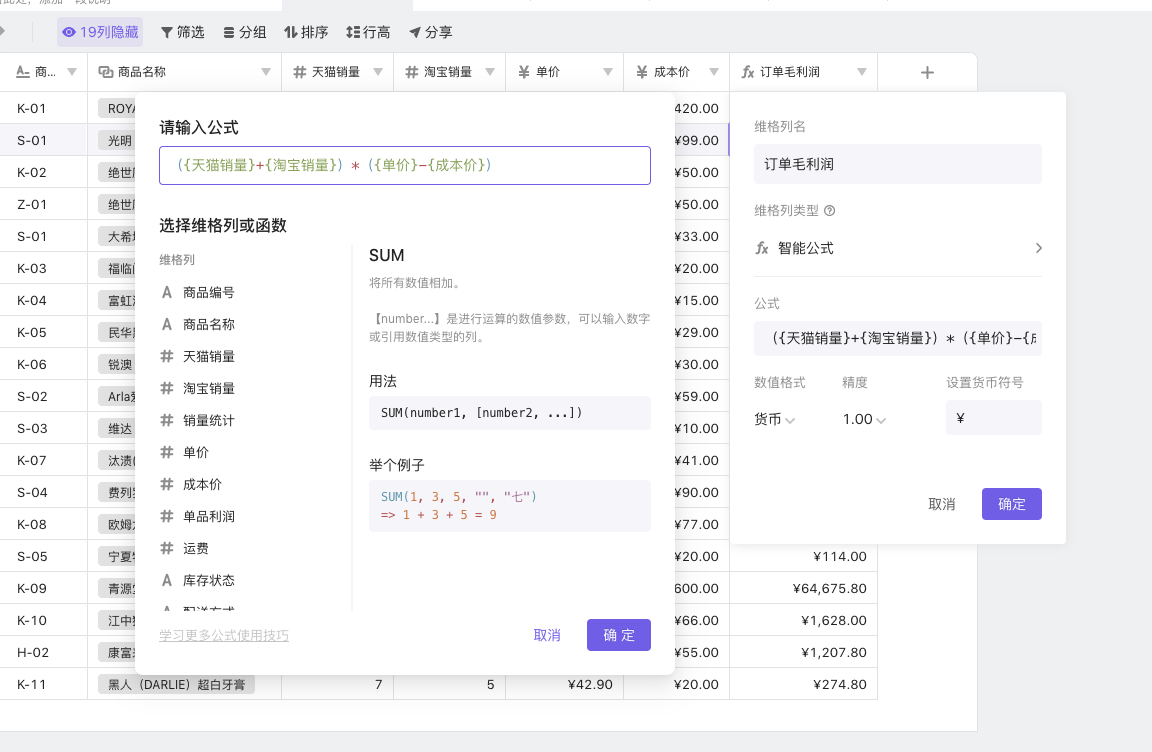Choose 库存状态 in the field list
Screen dimensions: 1152x752
tap(209, 580)
